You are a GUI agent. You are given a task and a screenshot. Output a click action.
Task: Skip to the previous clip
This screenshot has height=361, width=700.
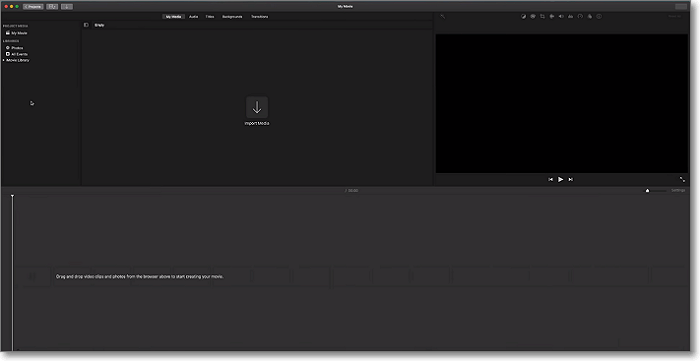(550, 179)
